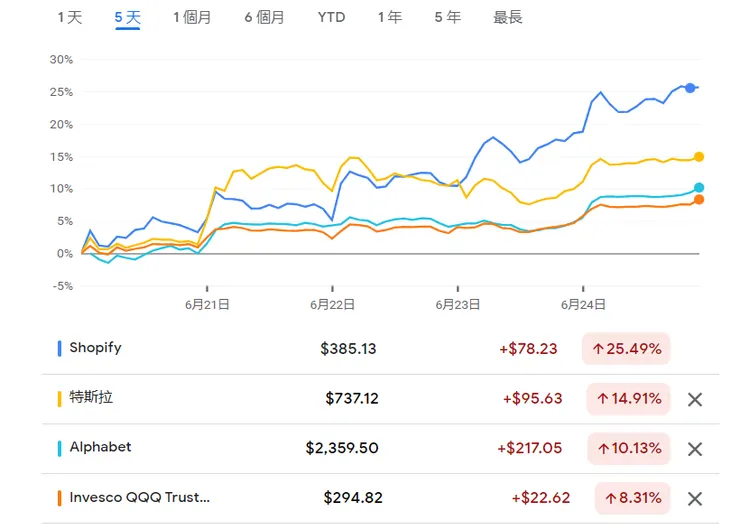
Task: Click the 6月21日 axis date label
Action: pos(207,304)
